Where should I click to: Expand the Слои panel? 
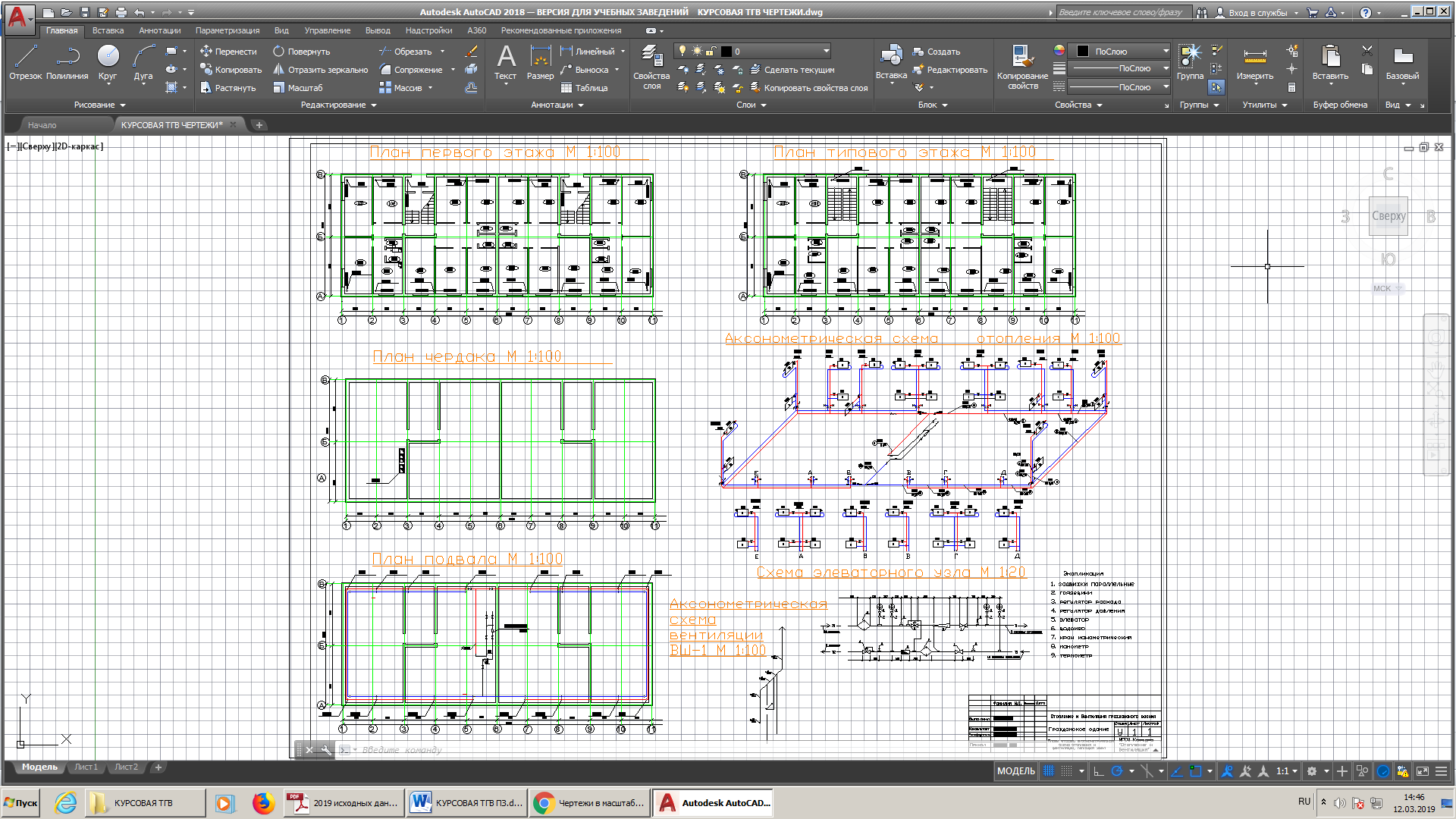(x=752, y=105)
